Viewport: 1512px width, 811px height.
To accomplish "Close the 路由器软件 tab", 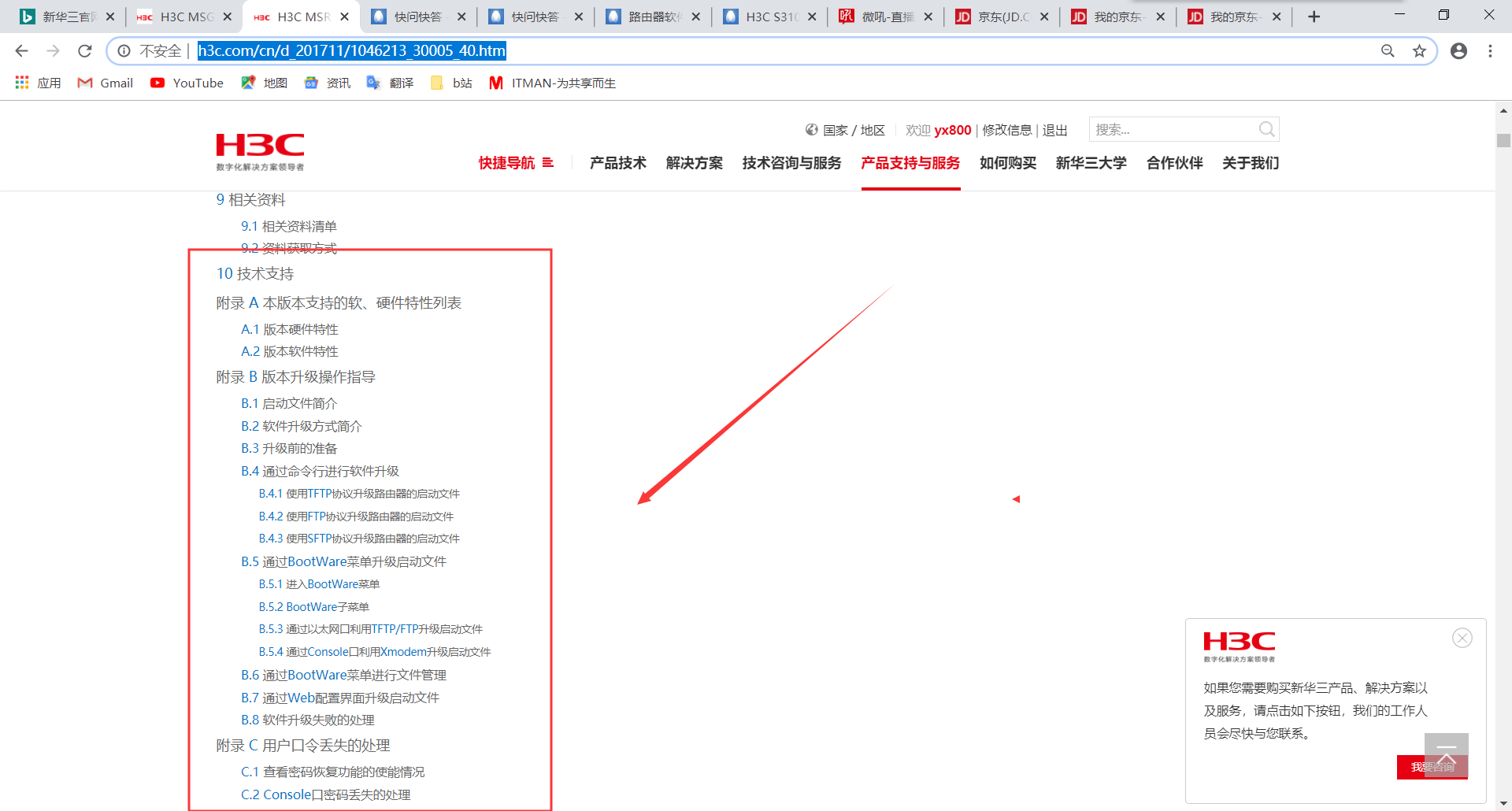I will pos(695,17).
